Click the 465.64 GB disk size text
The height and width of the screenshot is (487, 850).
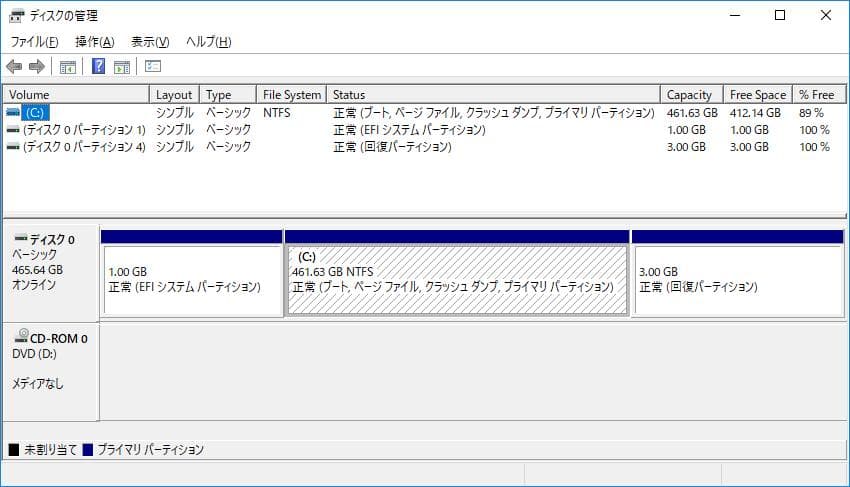[37, 270]
